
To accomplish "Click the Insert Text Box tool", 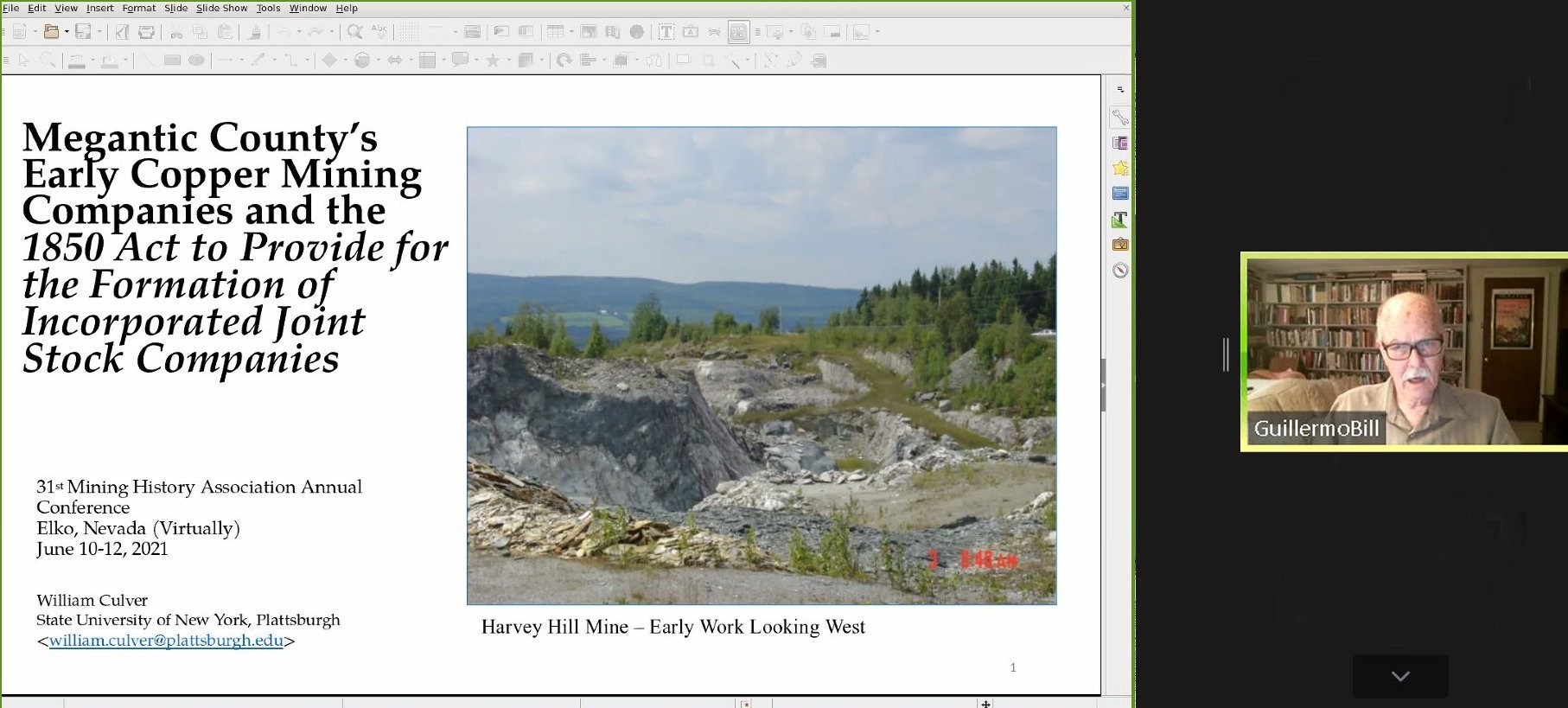I will click(x=666, y=32).
